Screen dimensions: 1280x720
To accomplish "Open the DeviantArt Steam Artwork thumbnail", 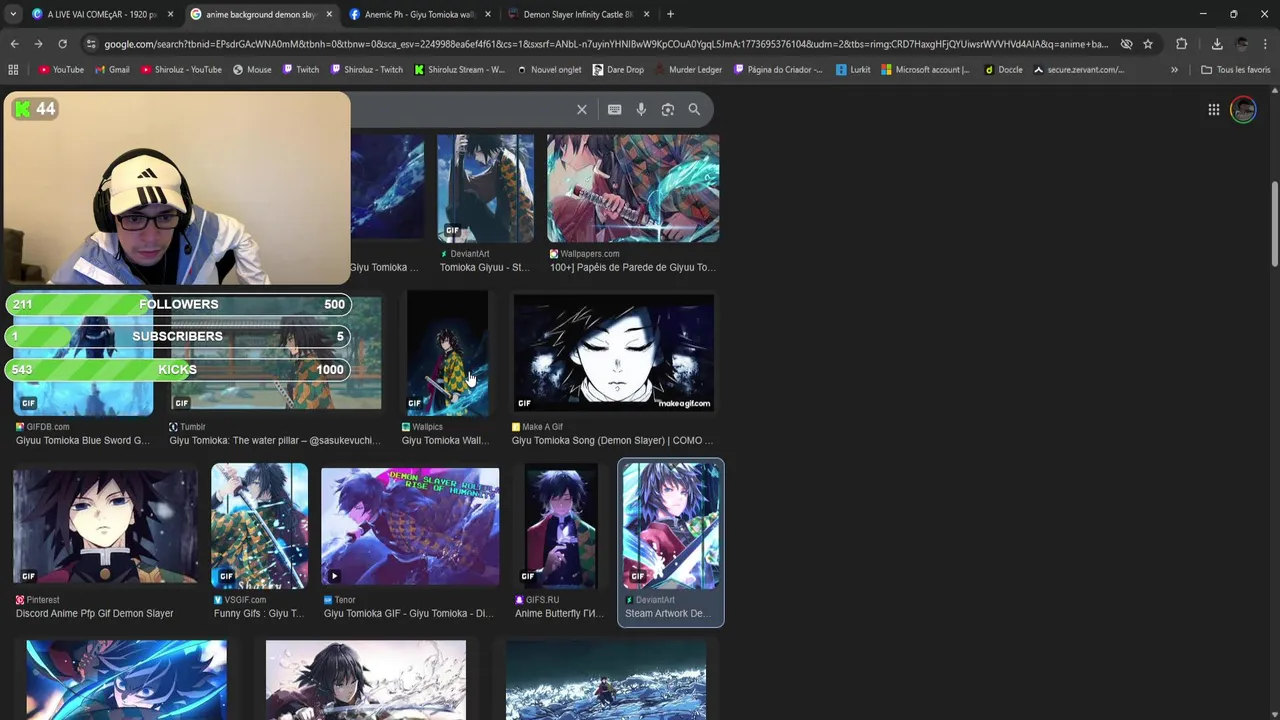I will pos(671,526).
